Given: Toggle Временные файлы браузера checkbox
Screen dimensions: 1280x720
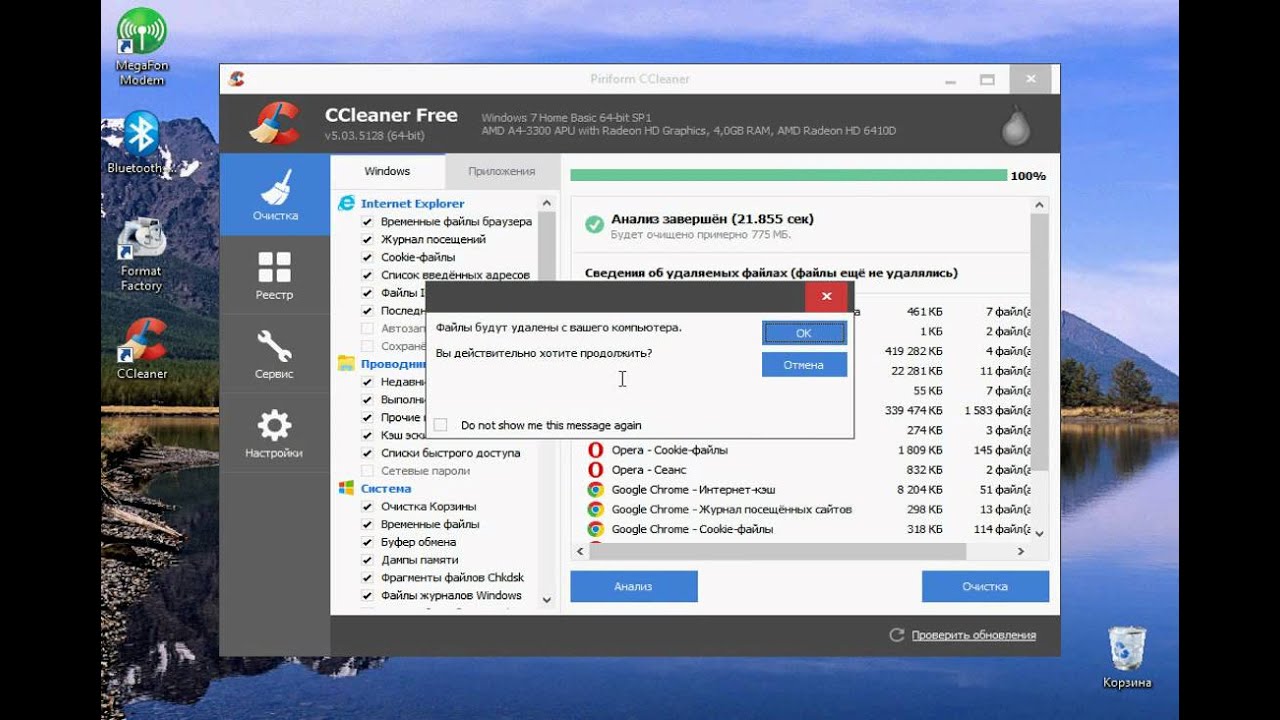Looking at the screenshot, I should [x=367, y=222].
